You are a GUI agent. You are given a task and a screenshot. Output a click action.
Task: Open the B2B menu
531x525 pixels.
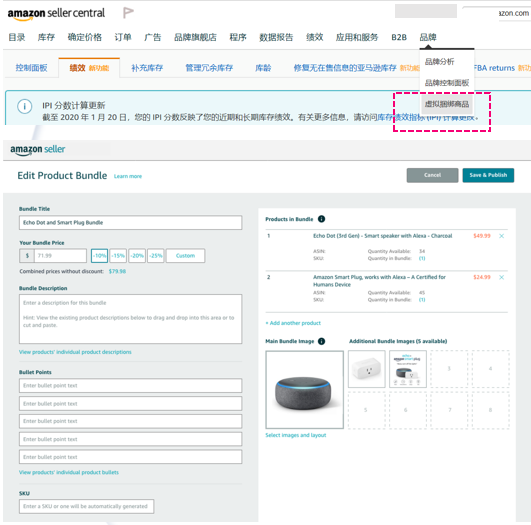(399, 37)
